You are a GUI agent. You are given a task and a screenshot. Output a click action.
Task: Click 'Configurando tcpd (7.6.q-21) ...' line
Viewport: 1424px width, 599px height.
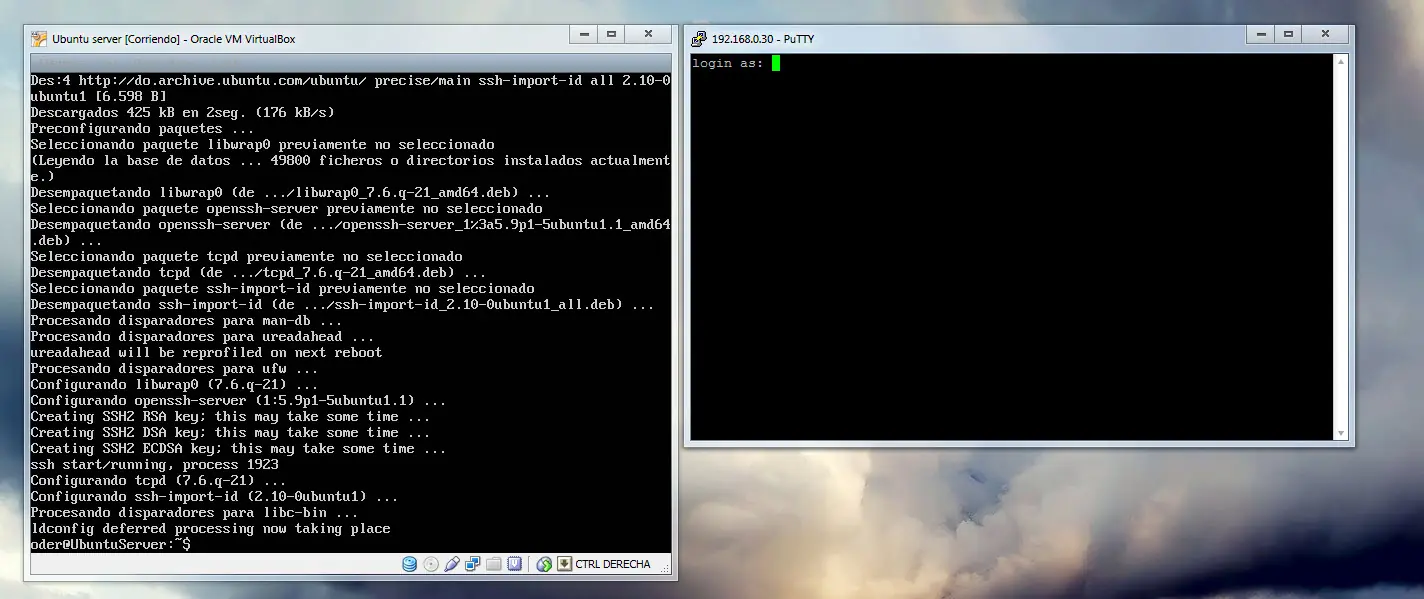pyautogui.click(x=158, y=480)
